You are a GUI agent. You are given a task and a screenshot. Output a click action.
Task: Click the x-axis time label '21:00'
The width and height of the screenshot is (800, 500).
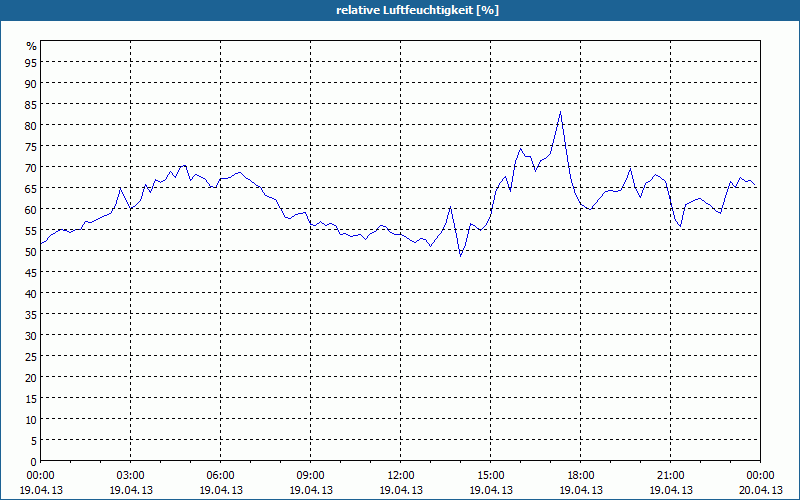(x=670, y=476)
